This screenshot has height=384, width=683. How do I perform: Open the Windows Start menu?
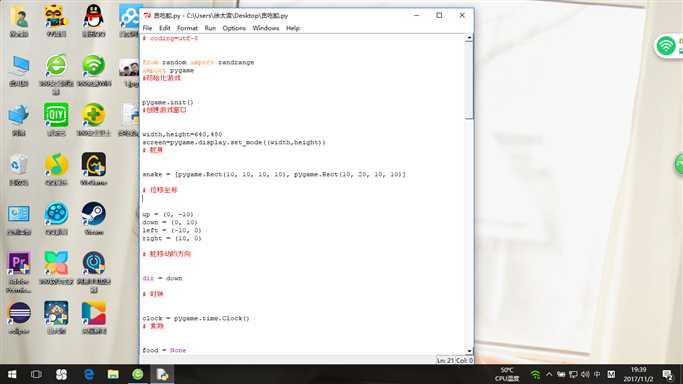click(12, 374)
